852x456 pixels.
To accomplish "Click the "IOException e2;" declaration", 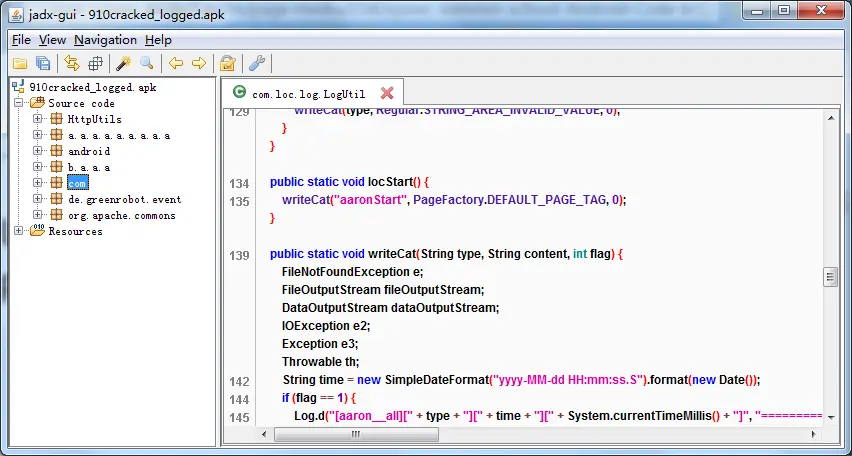I will tap(326, 326).
